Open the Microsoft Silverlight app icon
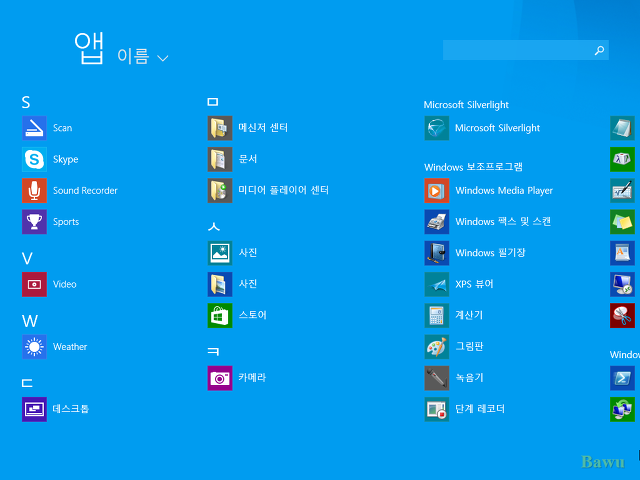Viewport: 640px width, 480px height. point(437,128)
